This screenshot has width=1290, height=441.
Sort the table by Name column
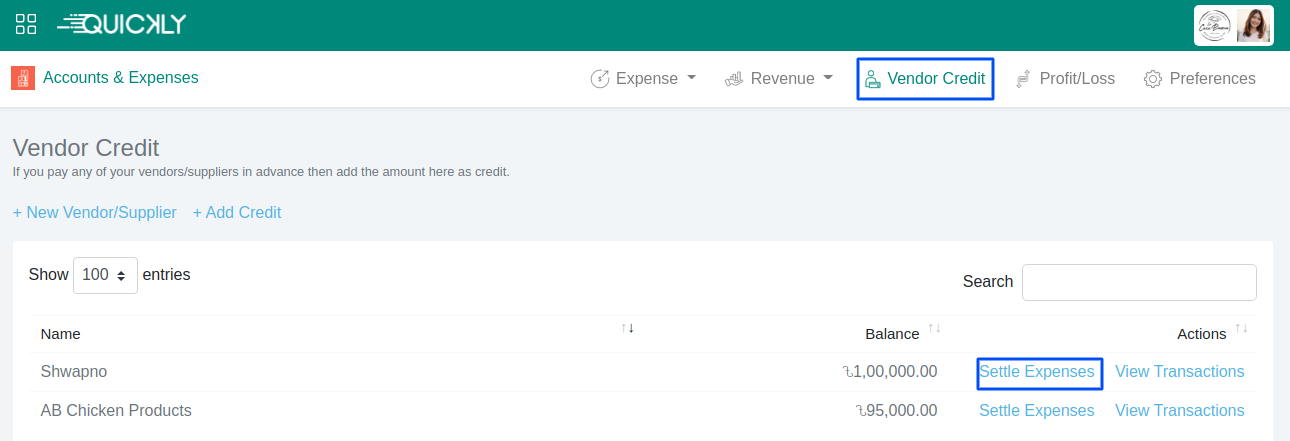point(61,334)
